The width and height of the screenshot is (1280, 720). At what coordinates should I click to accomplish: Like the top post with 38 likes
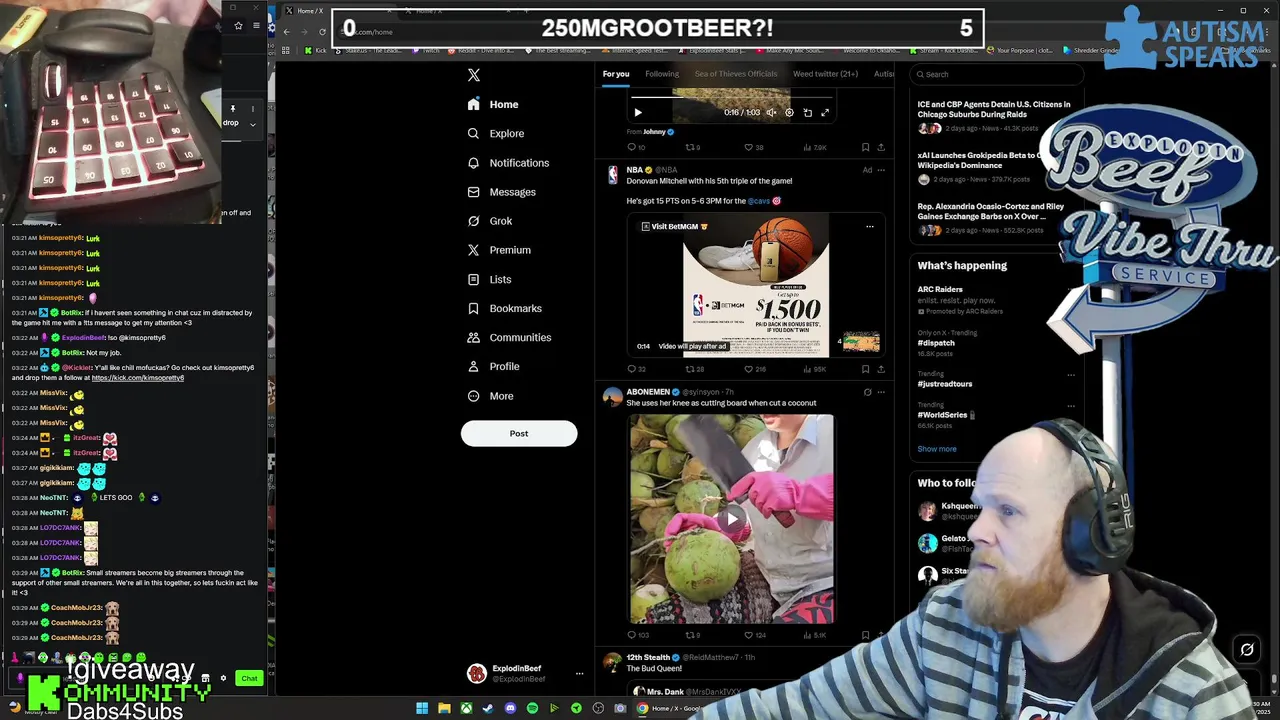click(x=753, y=147)
